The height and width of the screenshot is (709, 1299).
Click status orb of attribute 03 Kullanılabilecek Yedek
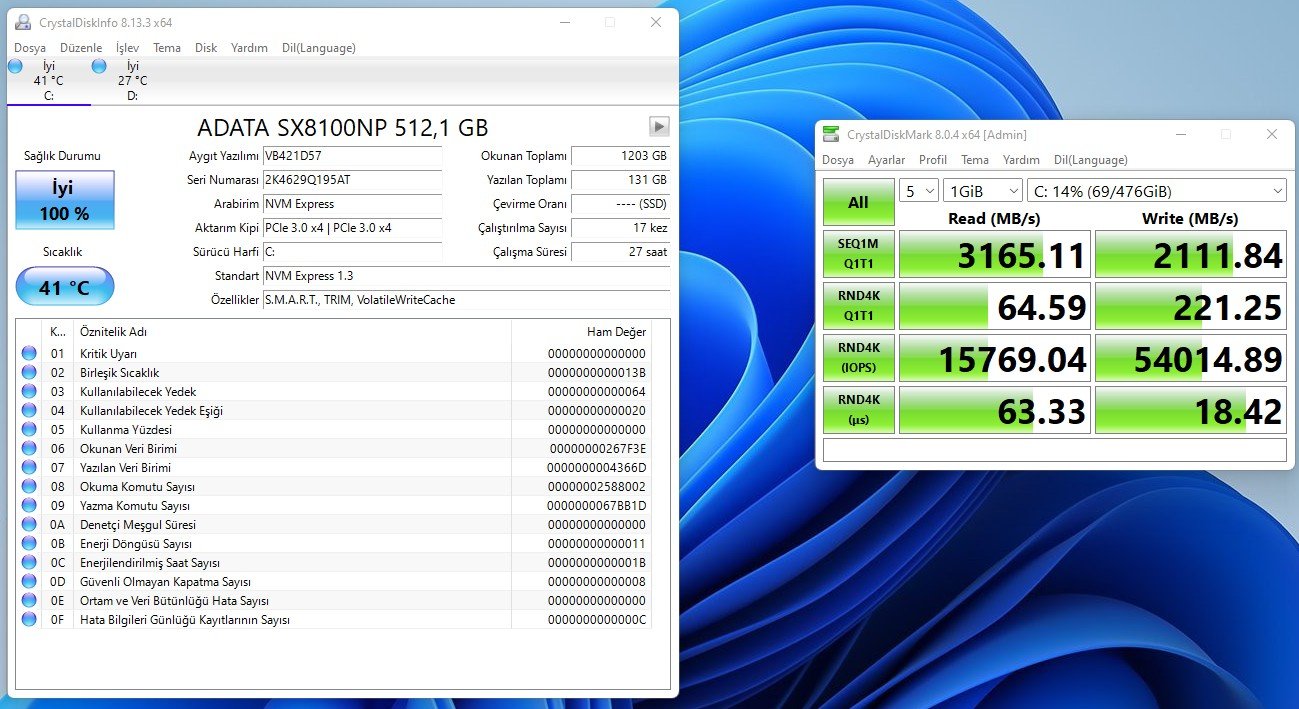click(29, 391)
